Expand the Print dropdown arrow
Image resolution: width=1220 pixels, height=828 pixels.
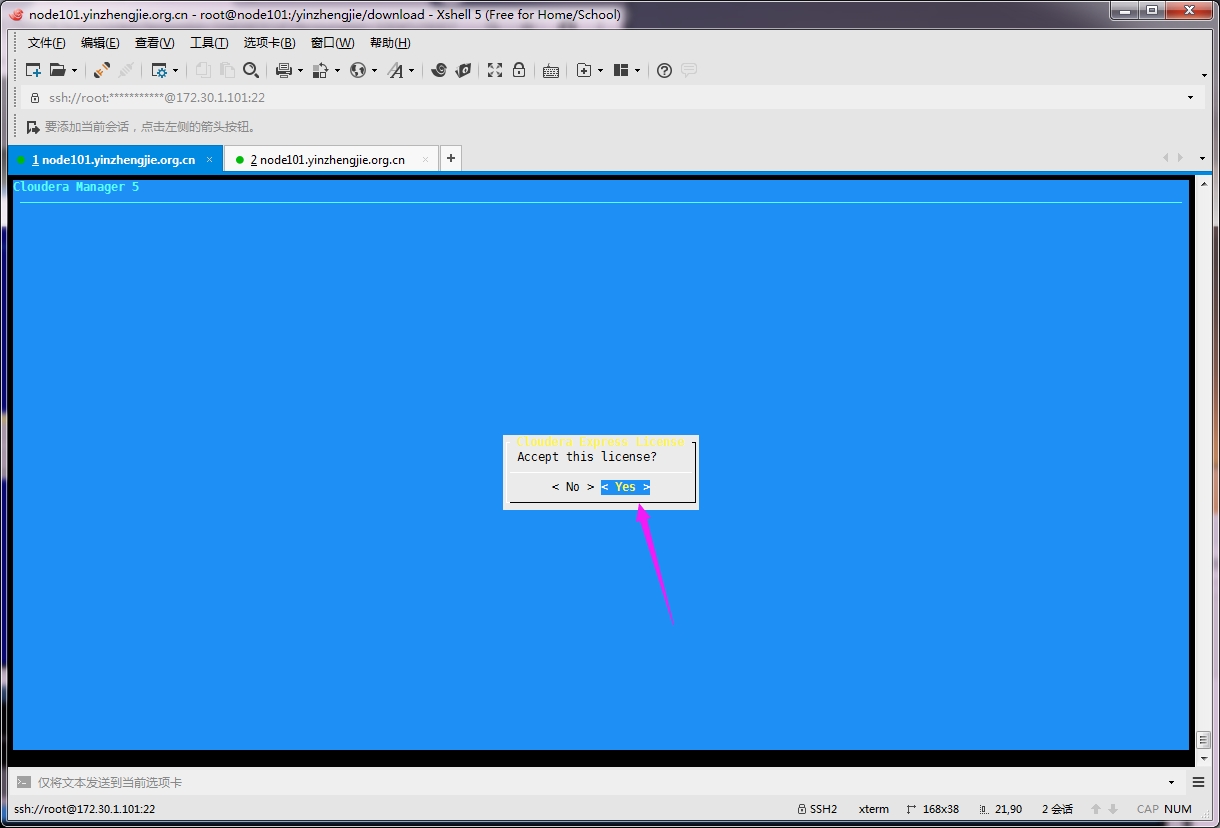click(300, 71)
